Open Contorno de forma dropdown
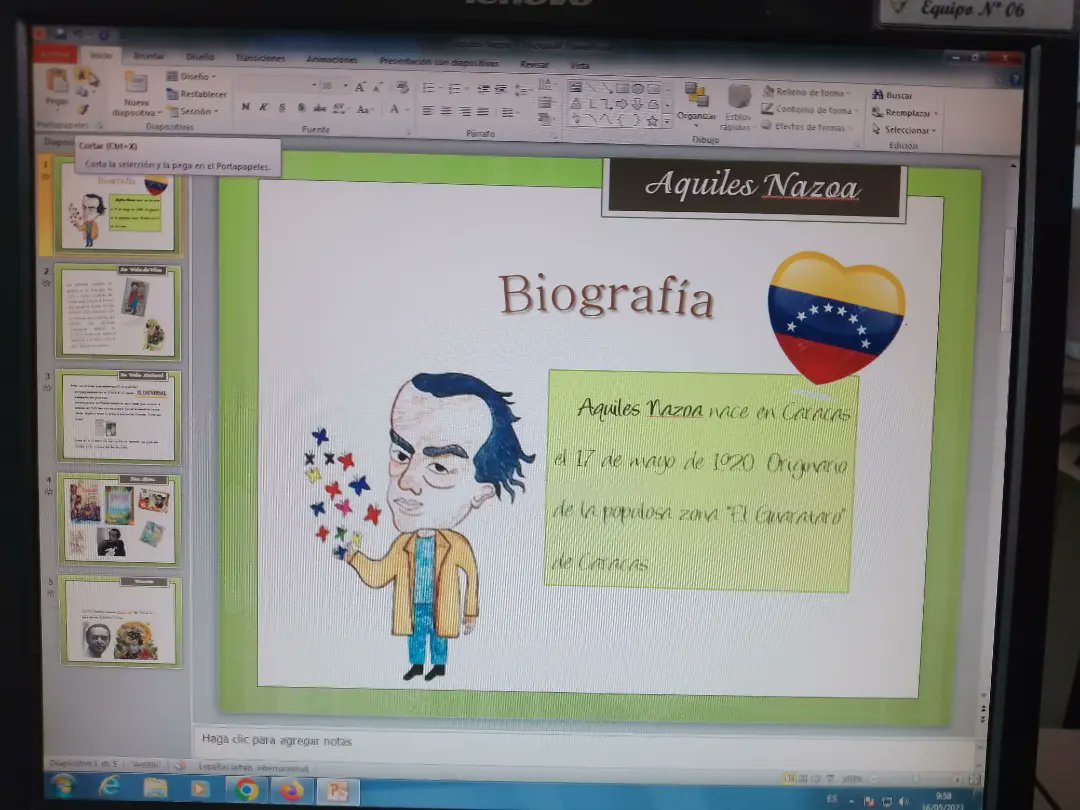The width and height of the screenshot is (1080, 810). (810, 109)
